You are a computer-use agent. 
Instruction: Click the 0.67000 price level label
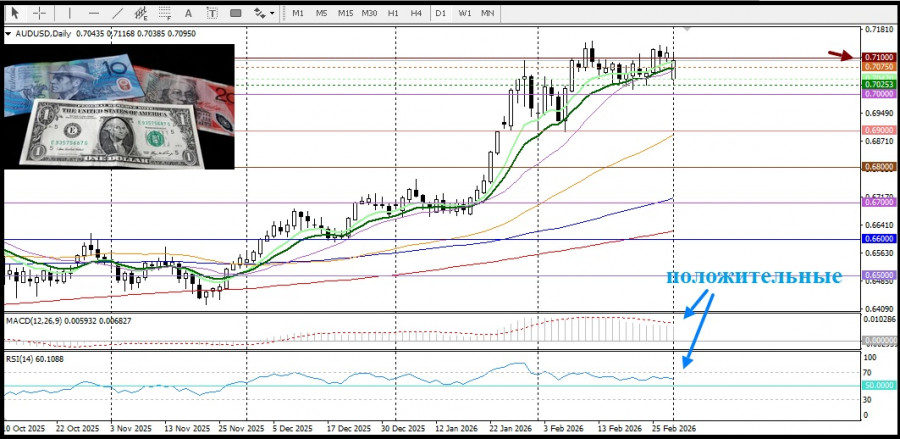tap(879, 203)
